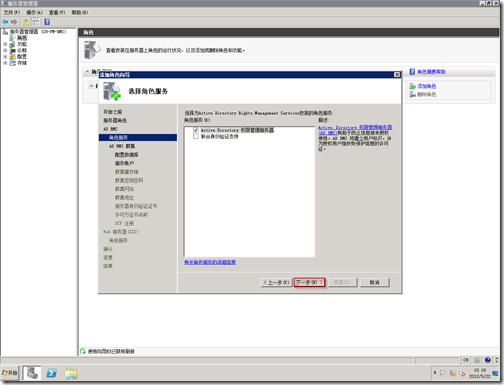Image resolution: width=504 pixels, height=385 pixels.
Task: Expand the 诊断 tree node
Action: [x=5, y=50]
